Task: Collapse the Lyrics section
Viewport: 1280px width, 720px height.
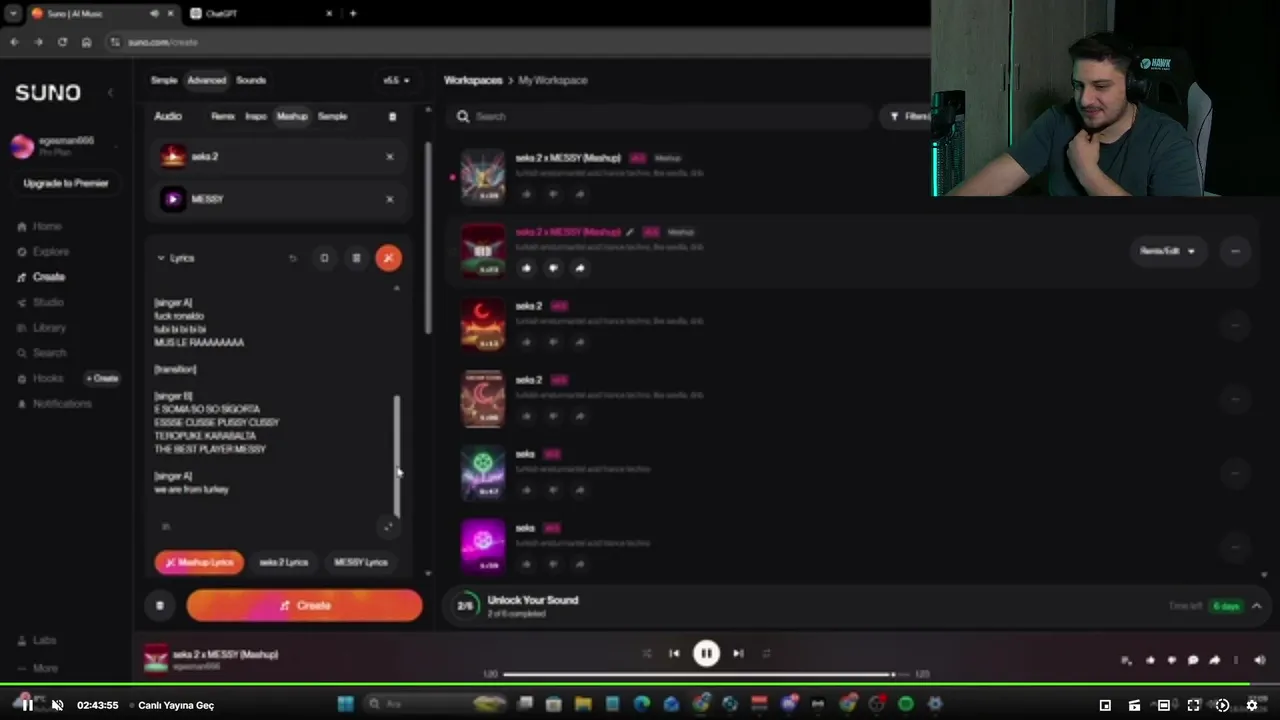Action: coord(160,258)
